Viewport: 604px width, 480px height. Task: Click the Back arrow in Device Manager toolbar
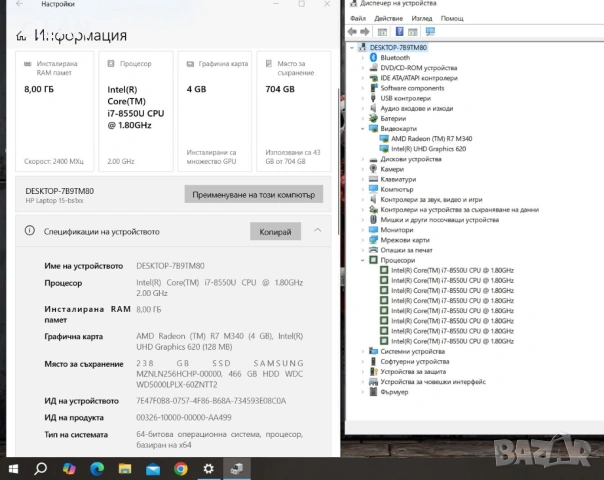(352, 32)
